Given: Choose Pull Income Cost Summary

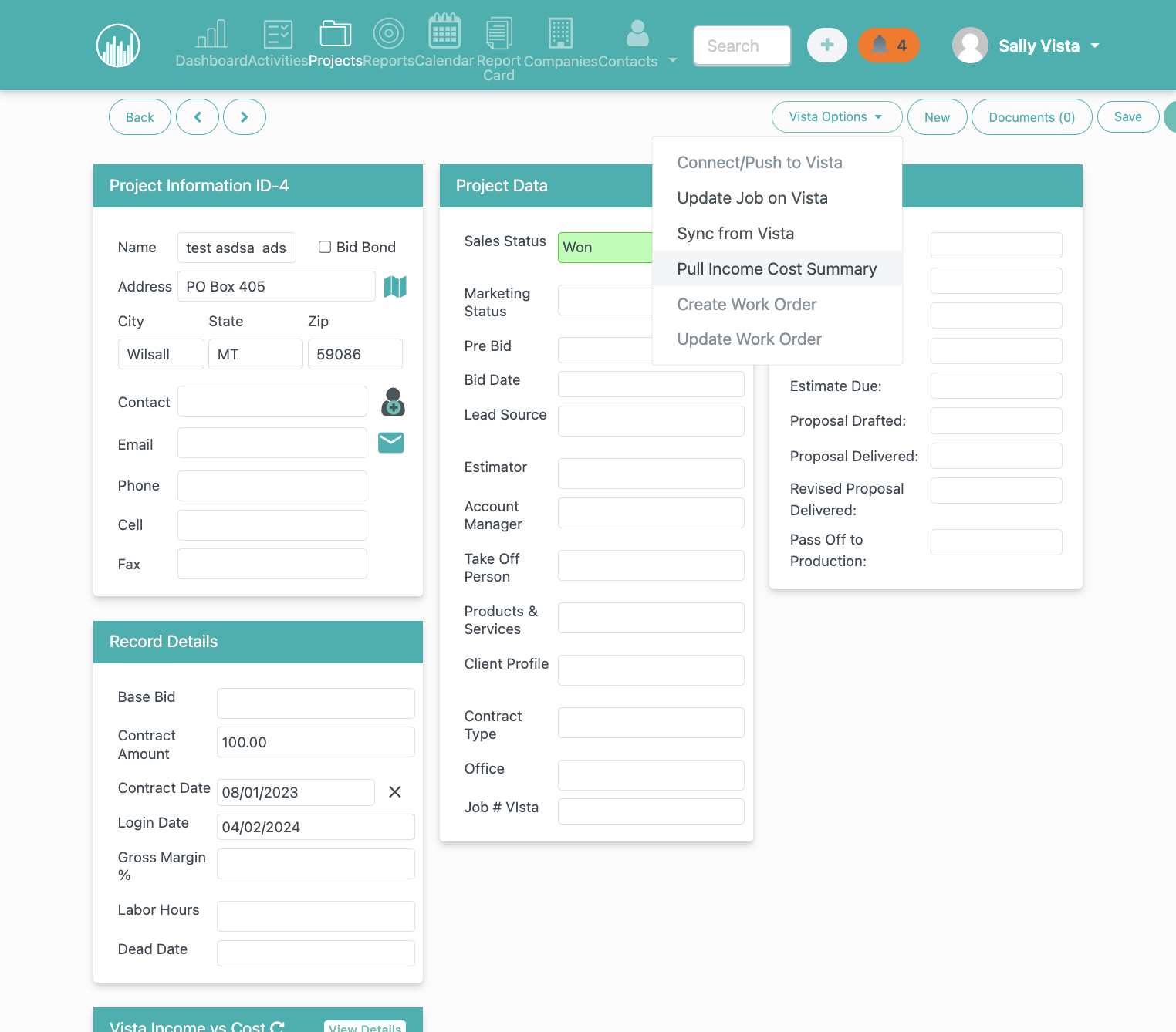Looking at the screenshot, I should [x=777, y=269].
